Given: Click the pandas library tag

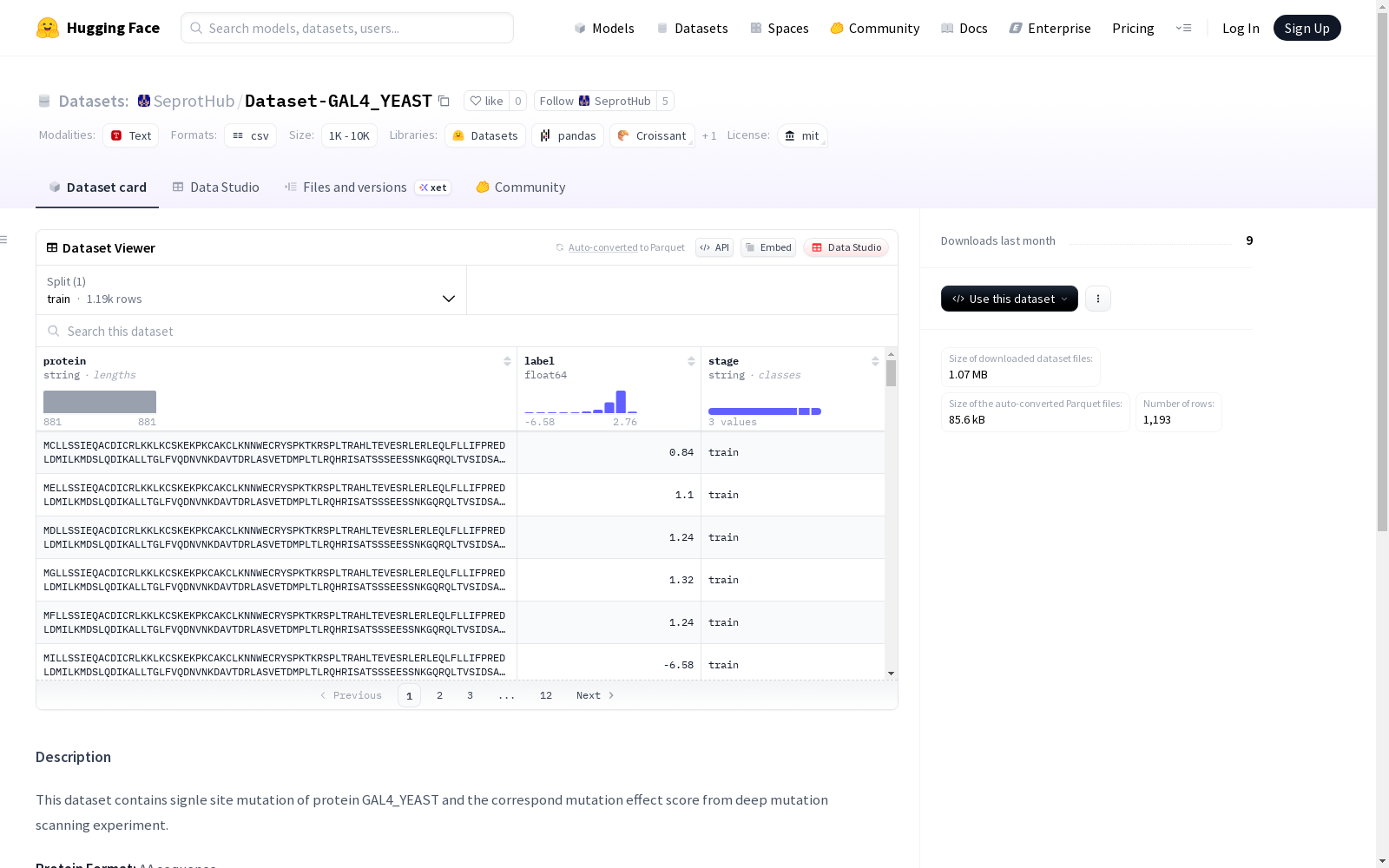Looking at the screenshot, I should pos(568,135).
